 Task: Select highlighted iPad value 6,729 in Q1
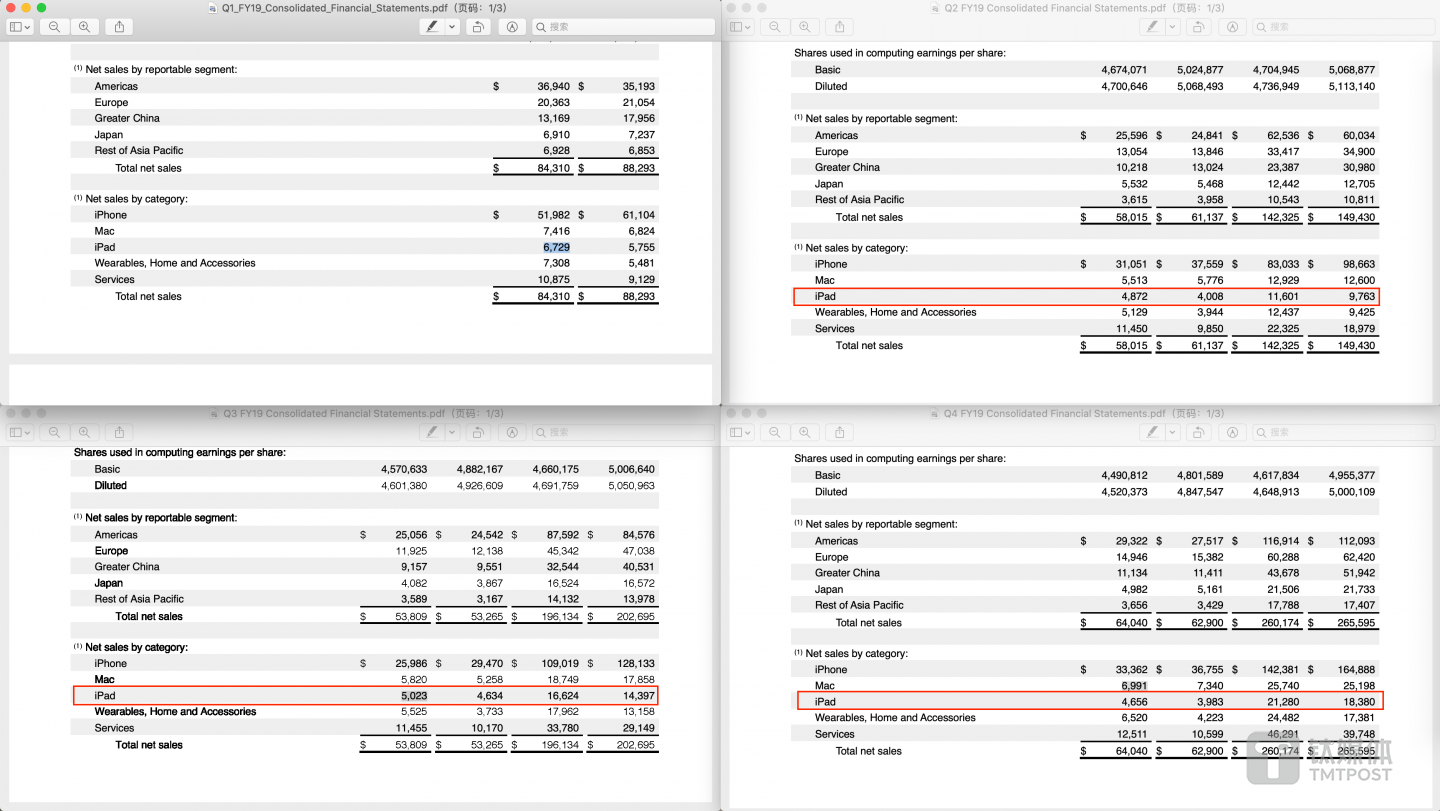pos(556,247)
